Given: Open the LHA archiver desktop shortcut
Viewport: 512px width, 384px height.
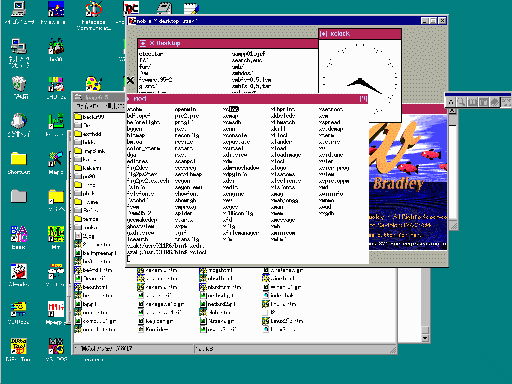Looking at the screenshot, I should [56, 84].
